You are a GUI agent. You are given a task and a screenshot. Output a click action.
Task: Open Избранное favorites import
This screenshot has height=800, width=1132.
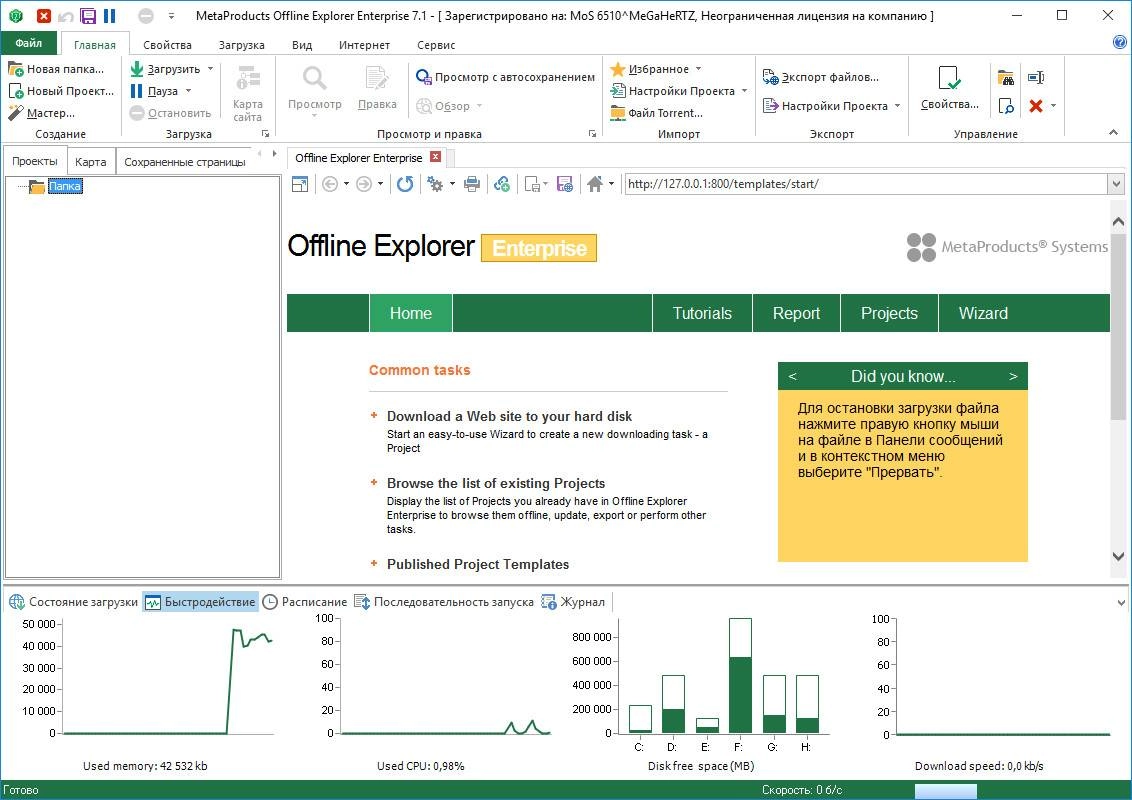coord(650,69)
